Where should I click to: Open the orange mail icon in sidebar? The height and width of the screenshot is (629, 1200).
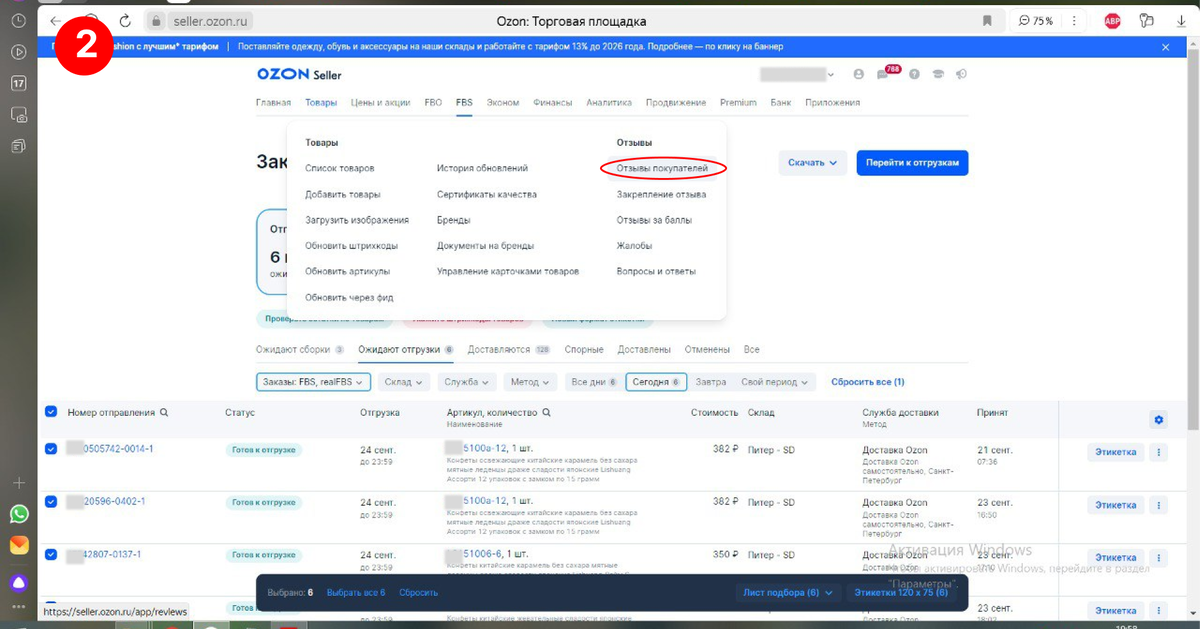(x=19, y=545)
